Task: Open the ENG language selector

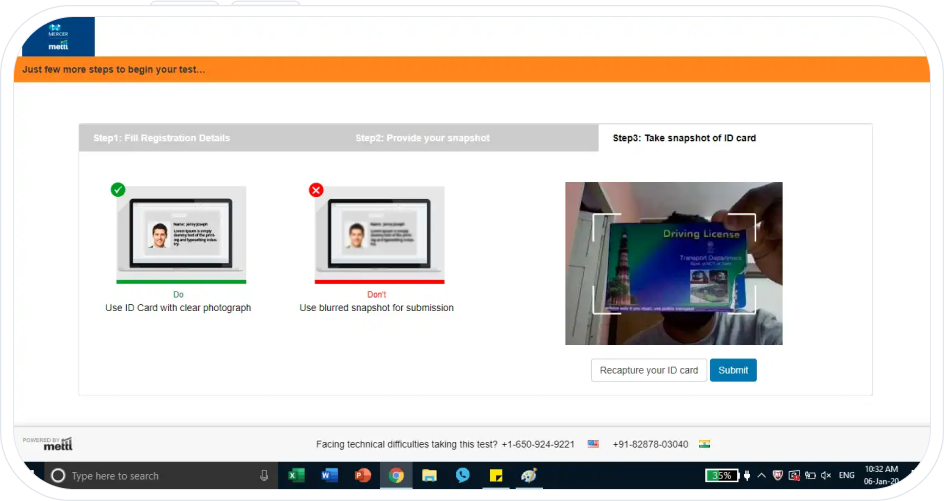Action: click(x=846, y=476)
